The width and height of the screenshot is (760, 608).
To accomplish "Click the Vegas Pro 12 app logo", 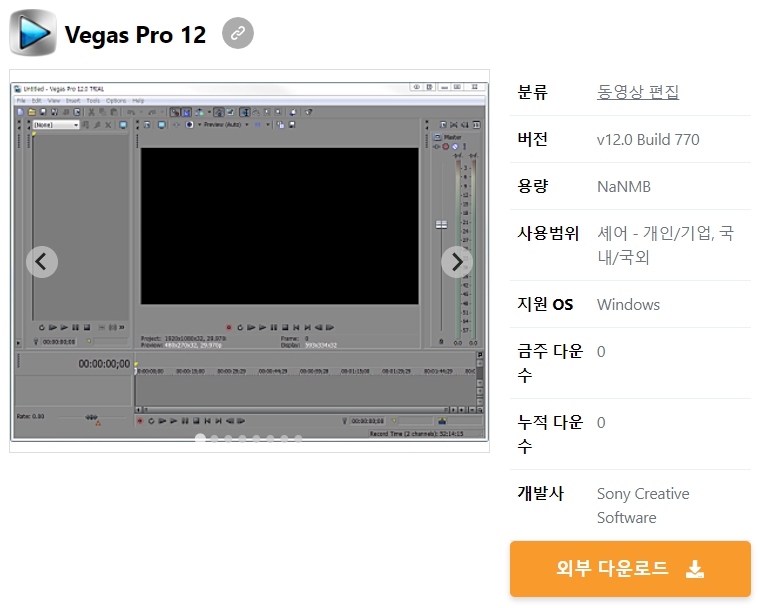I will [33, 33].
